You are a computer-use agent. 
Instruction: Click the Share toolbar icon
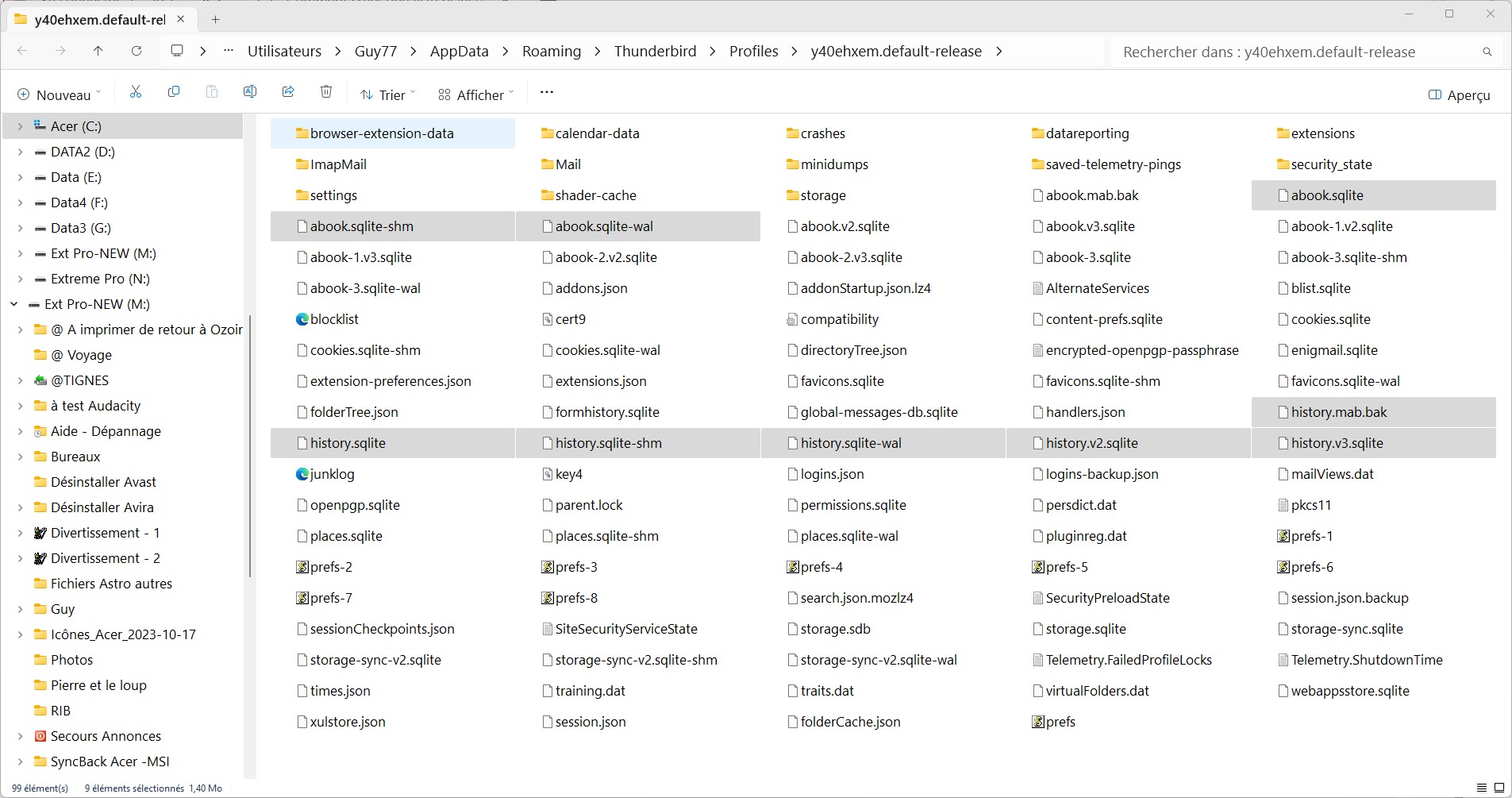point(288,93)
